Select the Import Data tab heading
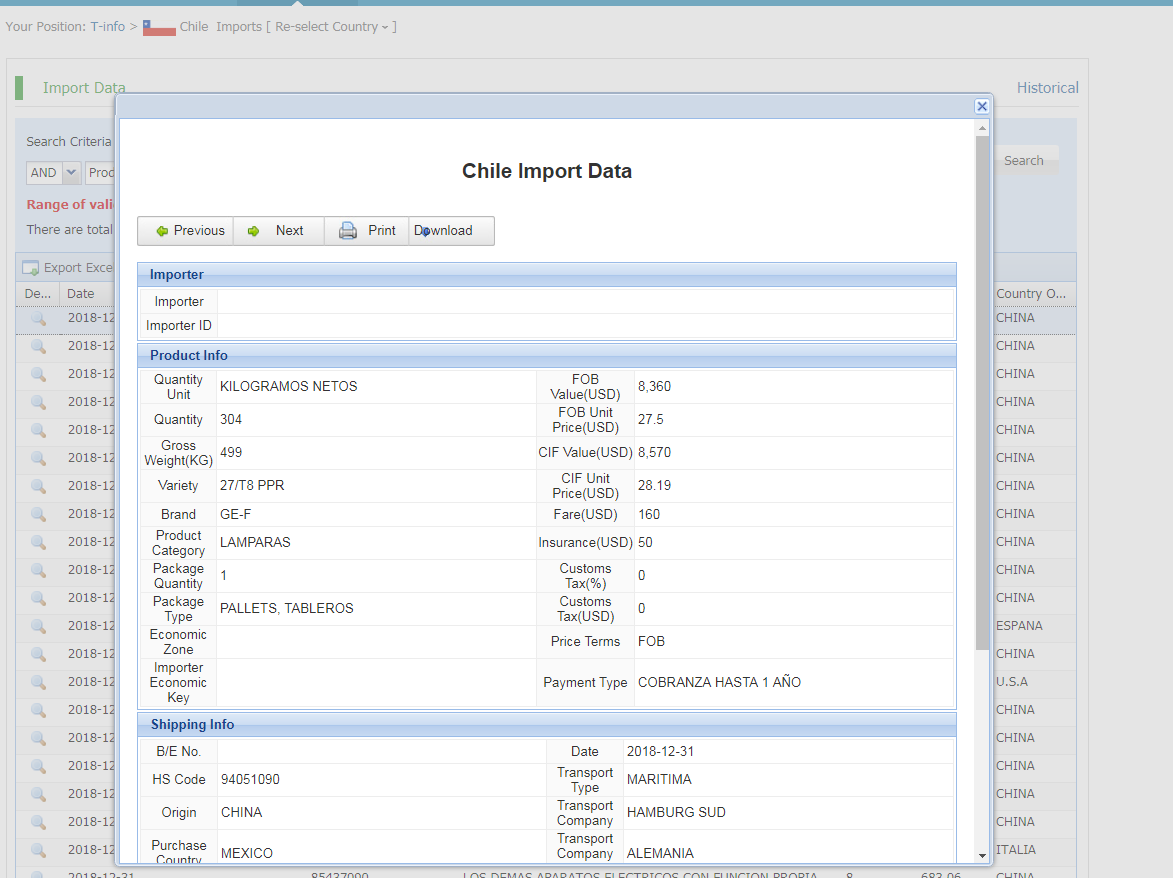Screen dimensions: 1173x878 click(x=84, y=88)
